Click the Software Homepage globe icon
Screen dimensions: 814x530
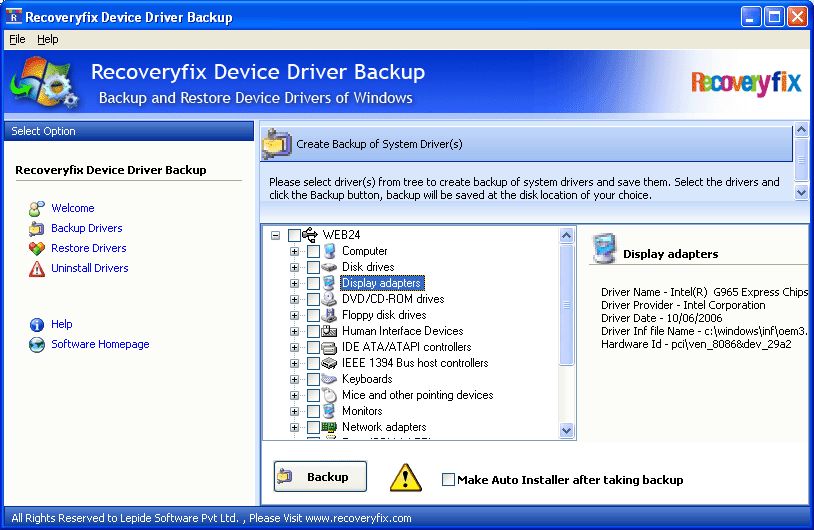(37, 345)
